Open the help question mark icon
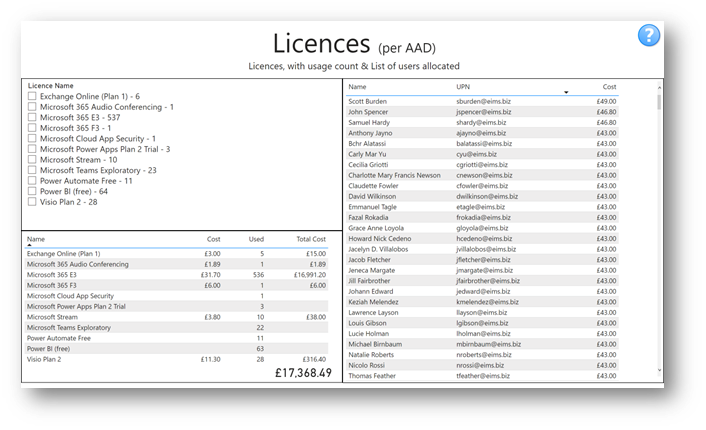This screenshot has width=706, height=430. (649, 35)
